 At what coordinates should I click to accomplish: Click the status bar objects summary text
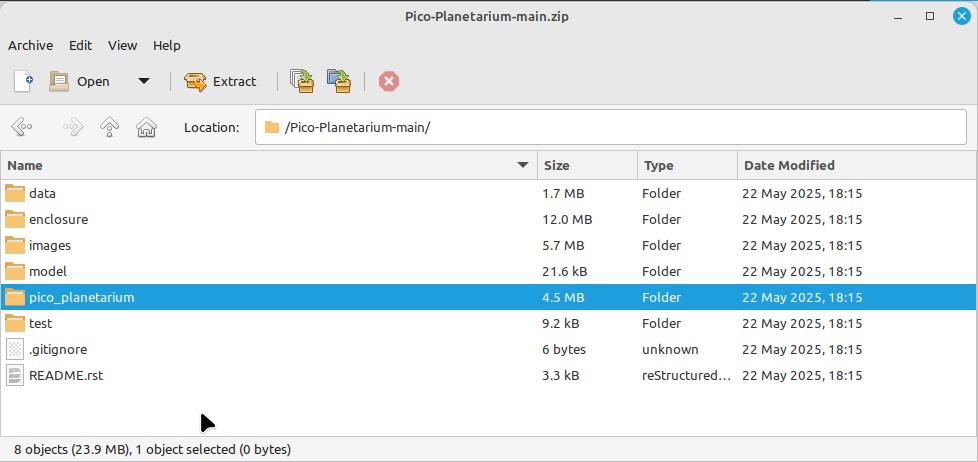[152, 449]
